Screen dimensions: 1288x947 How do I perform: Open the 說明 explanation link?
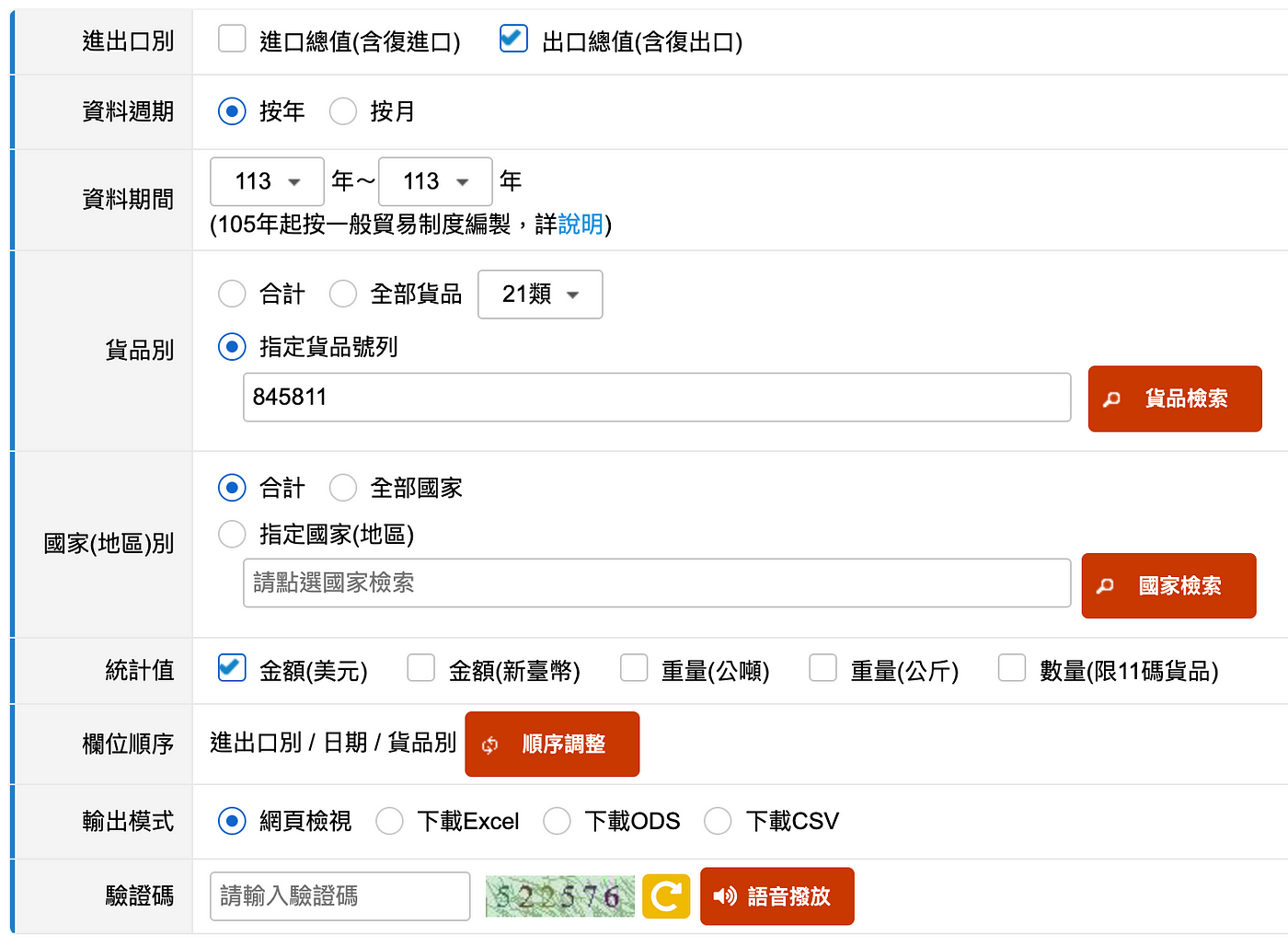coord(581,224)
